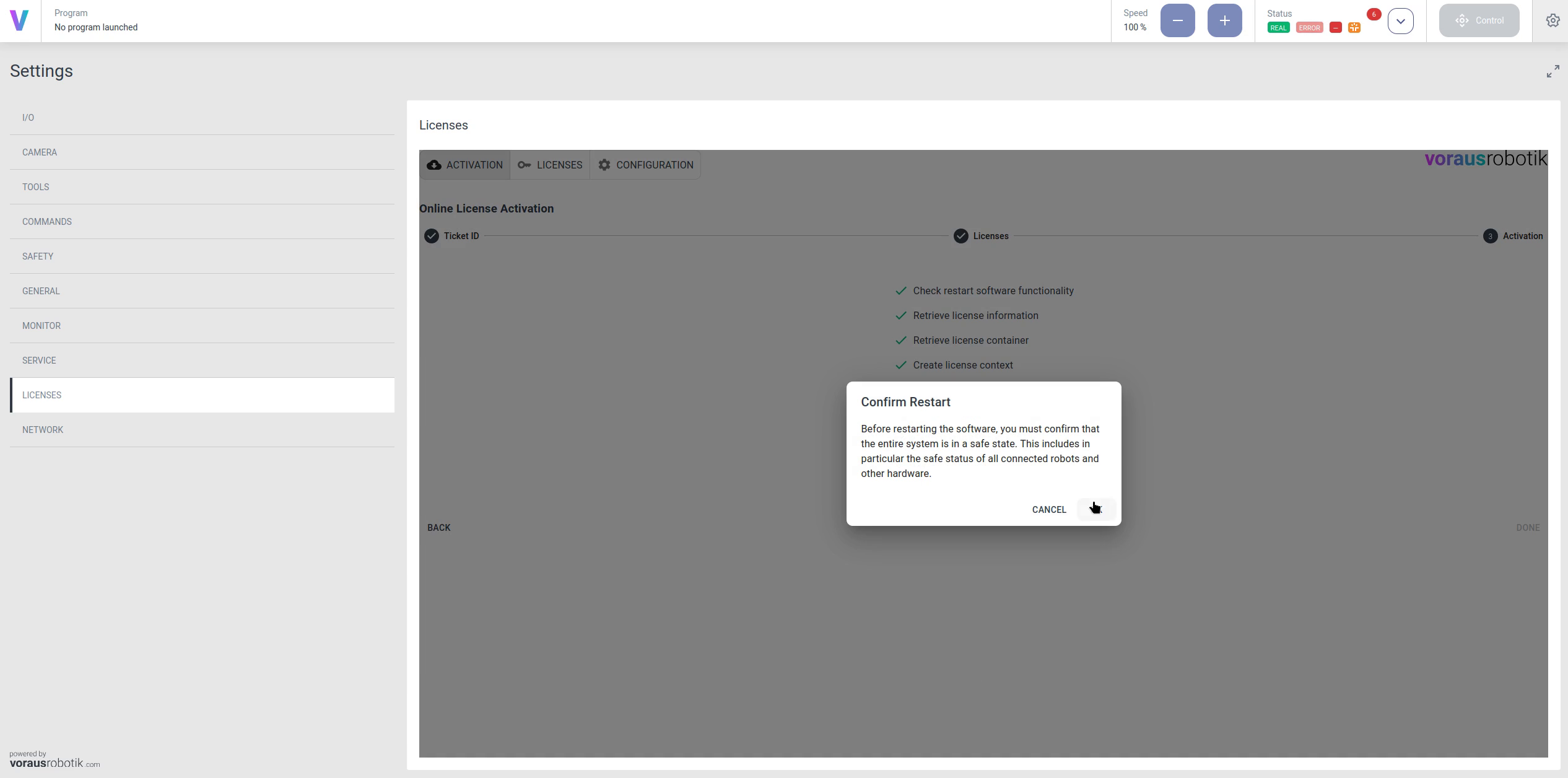
Task: Select the ACTIVATION cloud tab
Action: [464, 165]
